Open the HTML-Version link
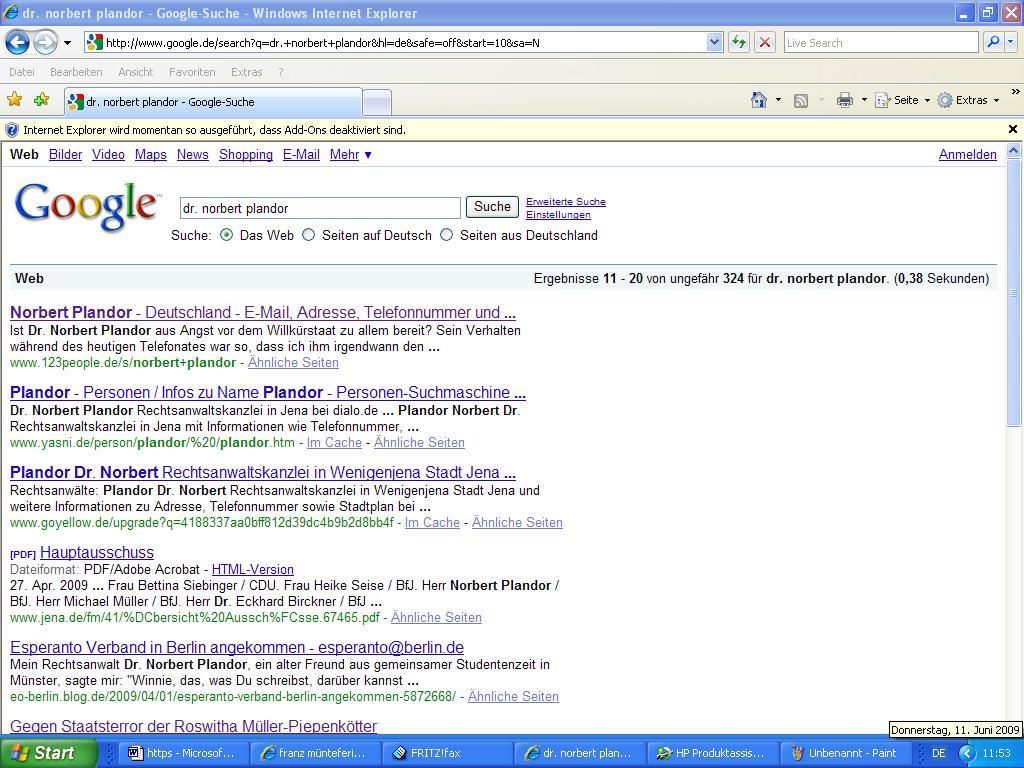The height and width of the screenshot is (768, 1024). 253,569
